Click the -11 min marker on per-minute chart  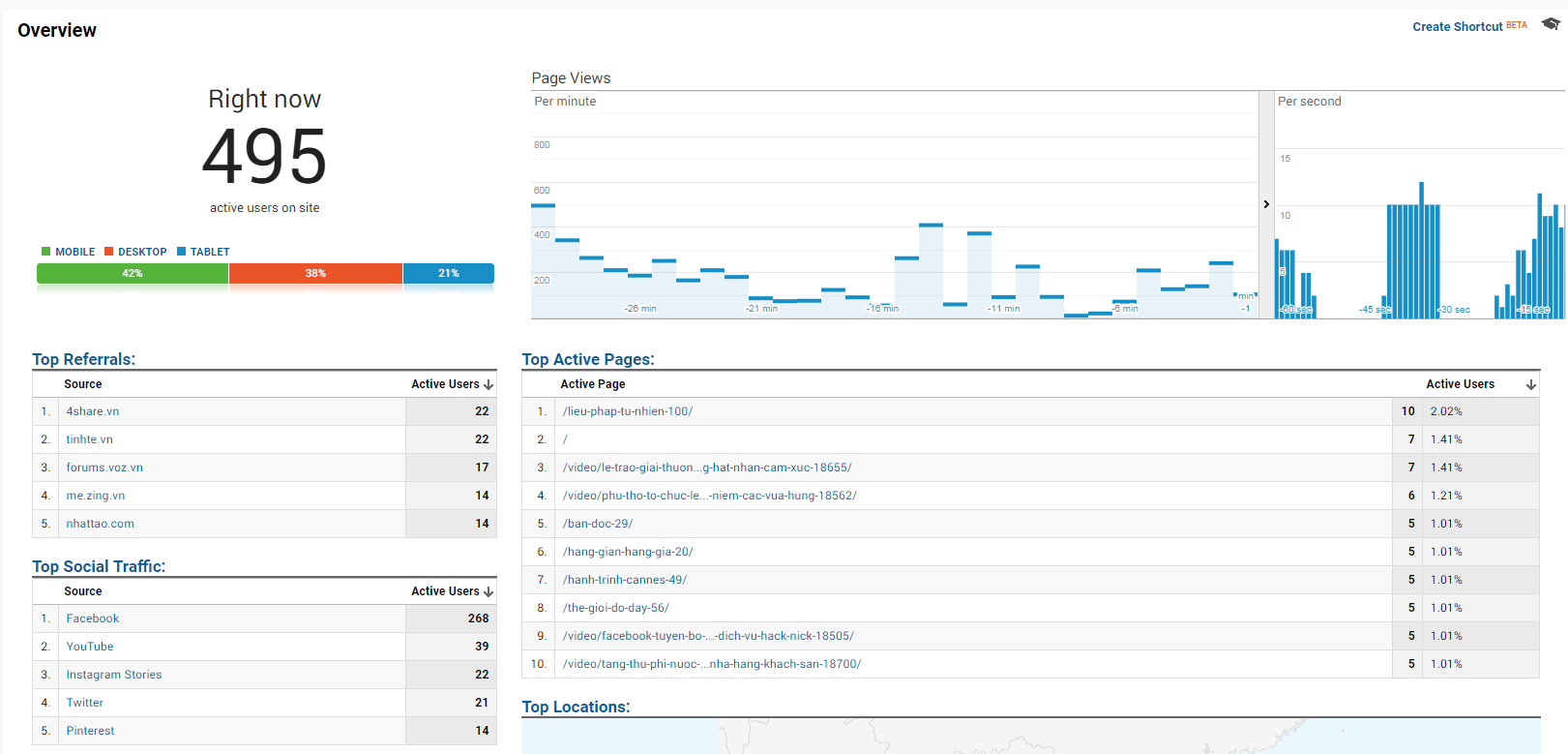pyautogui.click(x=1003, y=309)
